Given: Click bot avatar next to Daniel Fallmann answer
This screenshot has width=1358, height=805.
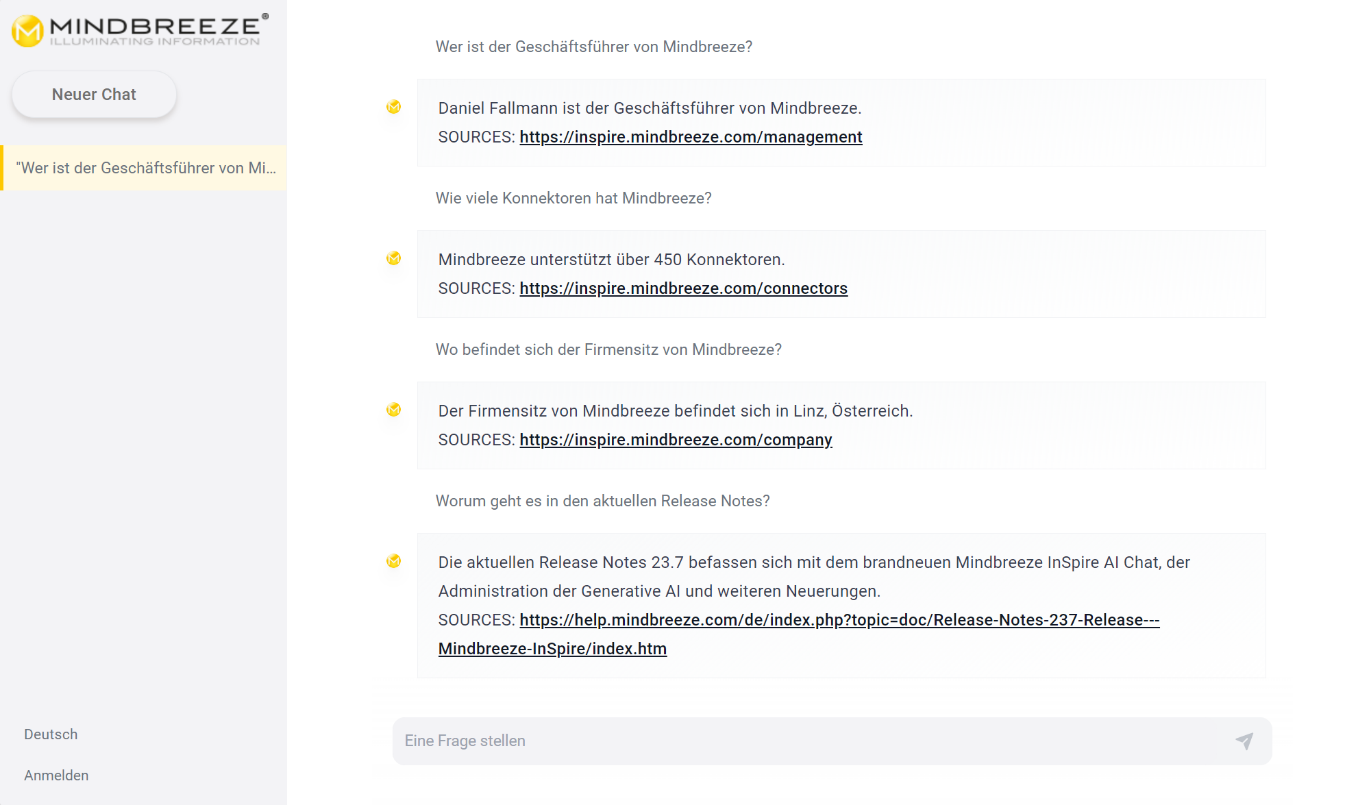Looking at the screenshot, I should pos(394,107).
